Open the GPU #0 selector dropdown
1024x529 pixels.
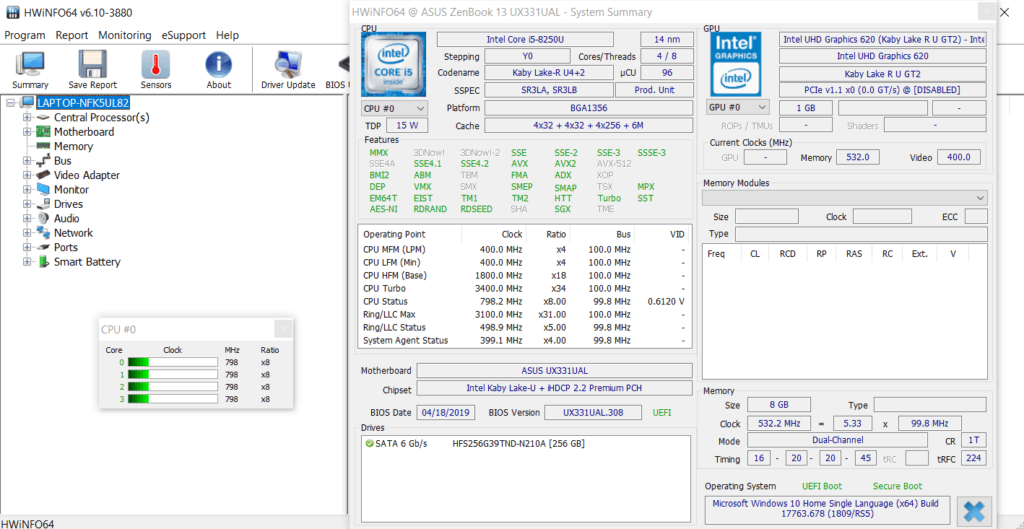pyautogui.click(x=738, y=107)
